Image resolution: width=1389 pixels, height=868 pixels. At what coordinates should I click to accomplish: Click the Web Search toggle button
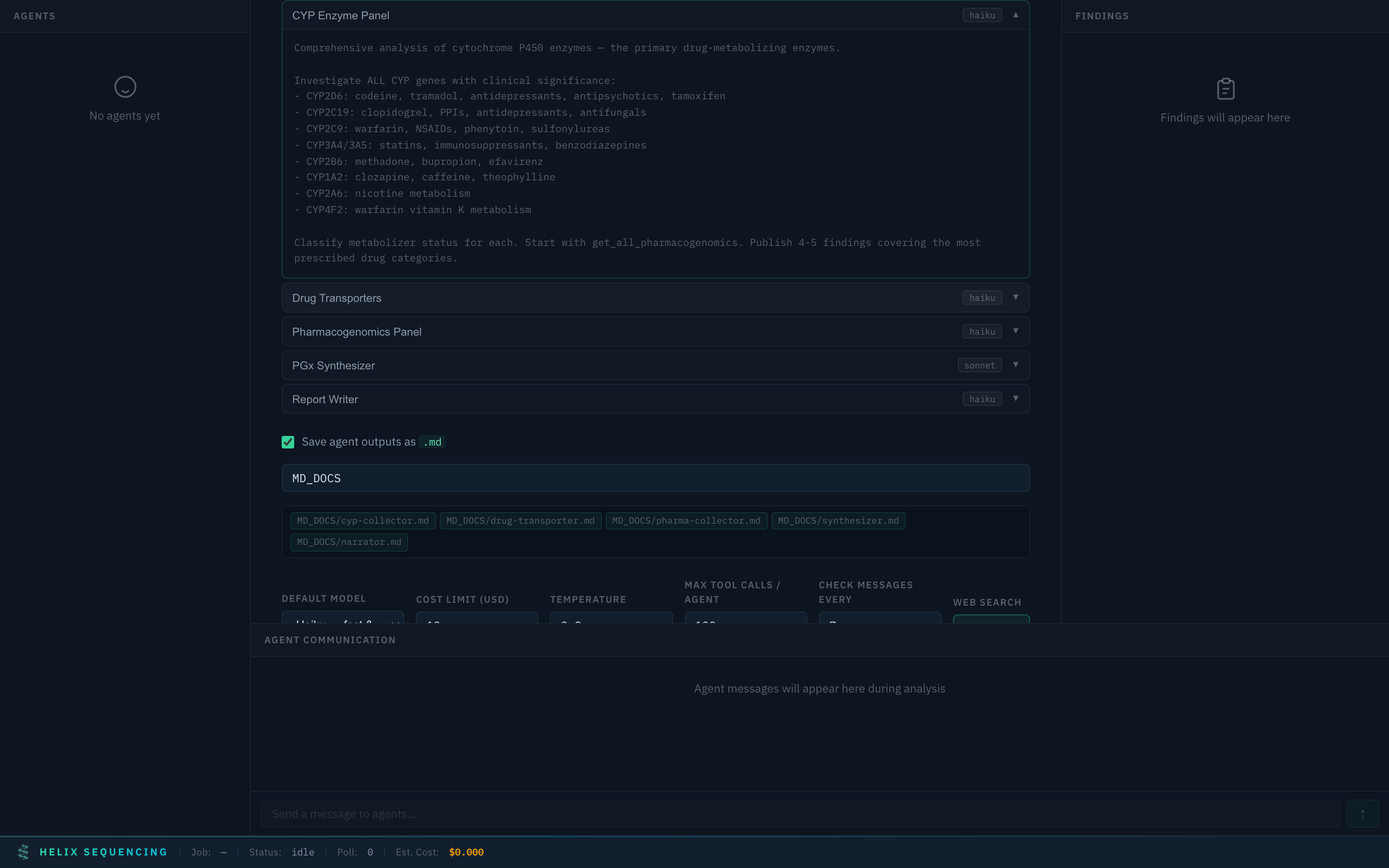(x=991, y=619)
